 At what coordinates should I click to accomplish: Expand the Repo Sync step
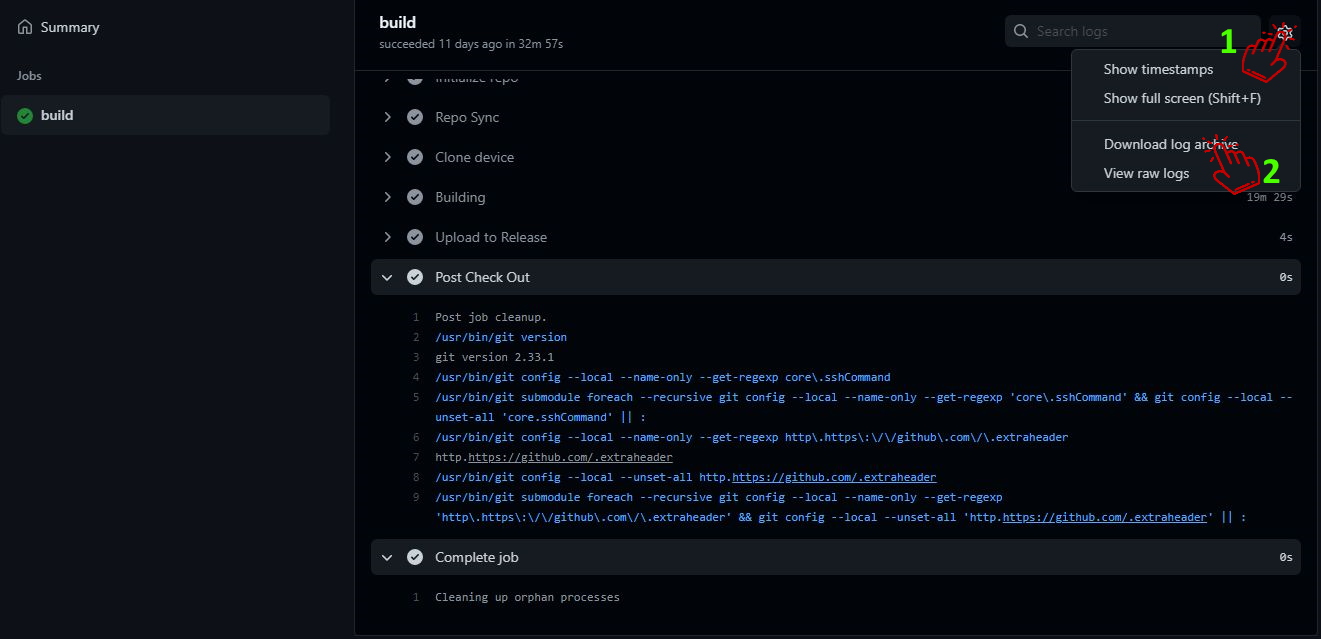tap(388, 117)
